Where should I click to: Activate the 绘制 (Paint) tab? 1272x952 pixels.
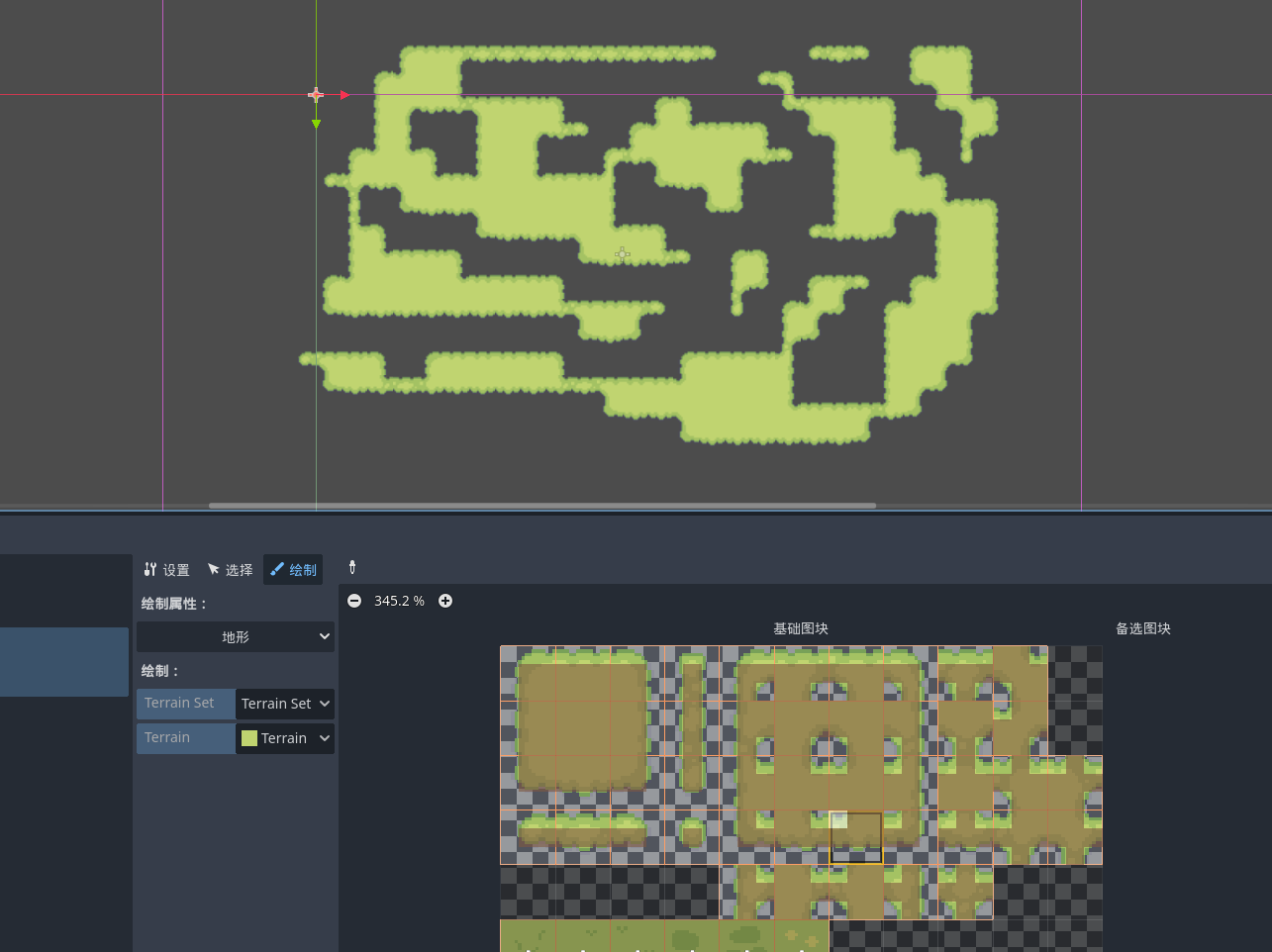293,570
